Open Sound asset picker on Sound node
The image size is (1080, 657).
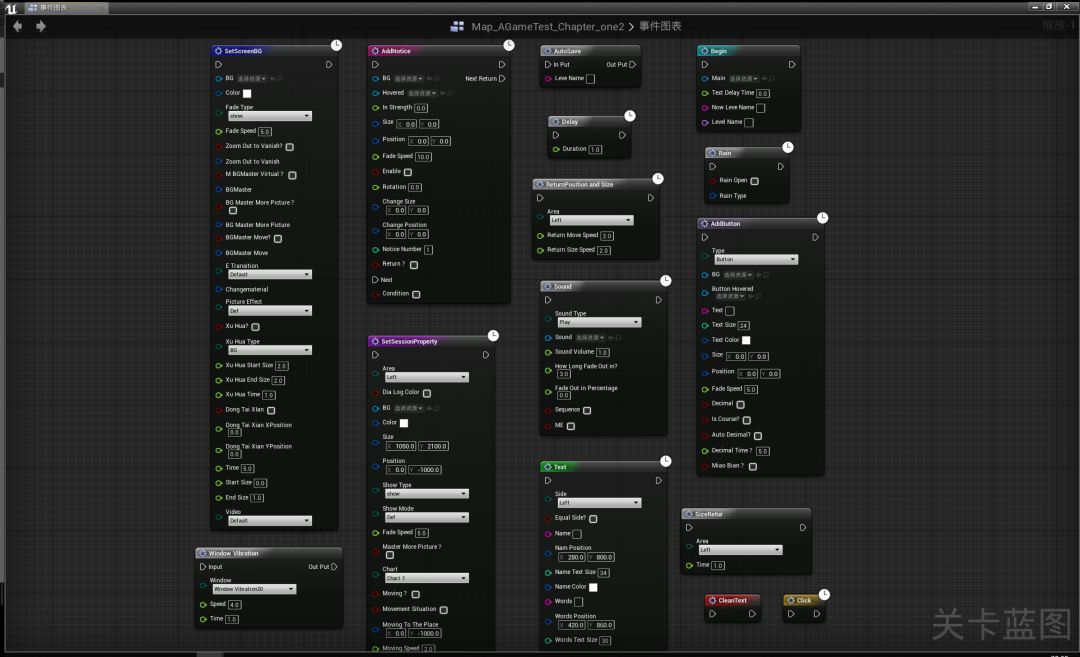[x=590, y=337]
